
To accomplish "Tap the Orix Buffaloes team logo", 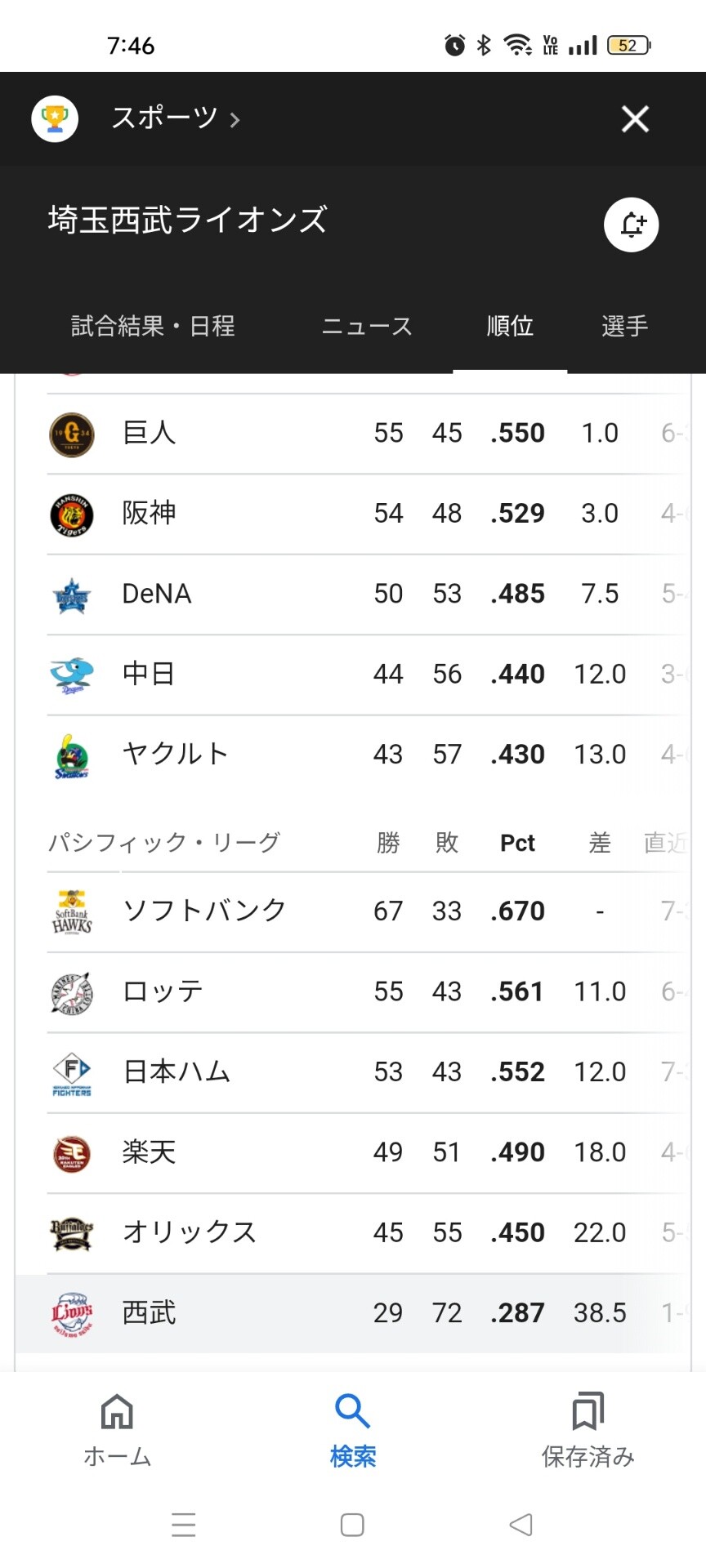I will click(x=72, y=1233).
